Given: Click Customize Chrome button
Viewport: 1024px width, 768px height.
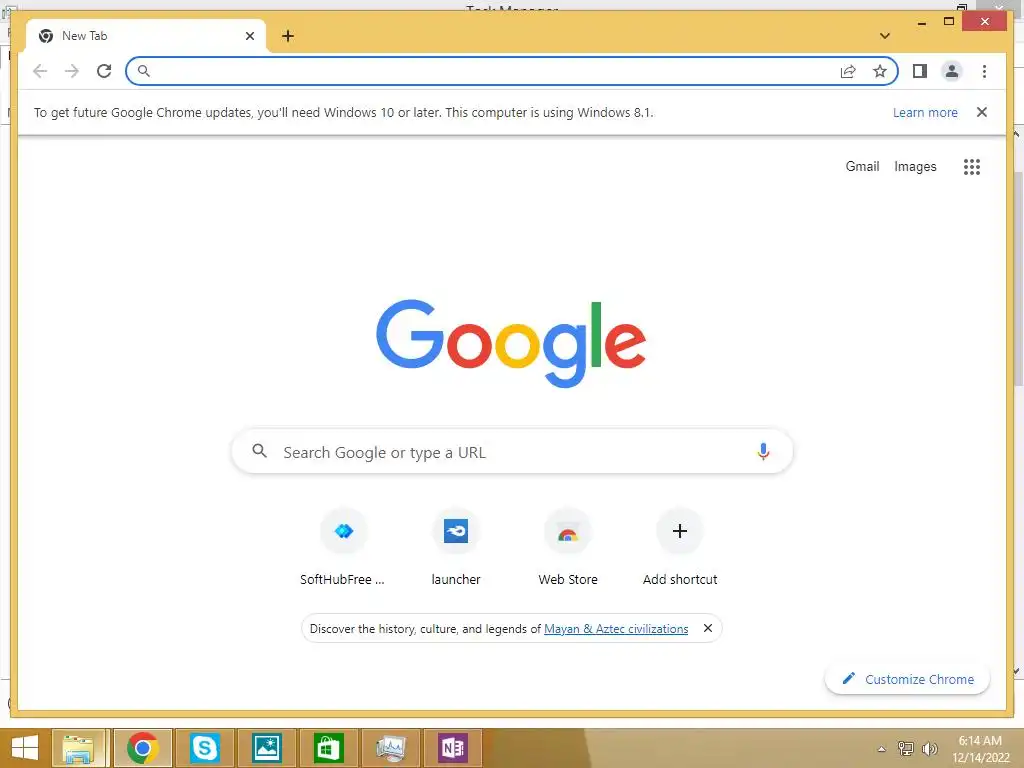Looking at the screenshot, I should tap(907, 679).
